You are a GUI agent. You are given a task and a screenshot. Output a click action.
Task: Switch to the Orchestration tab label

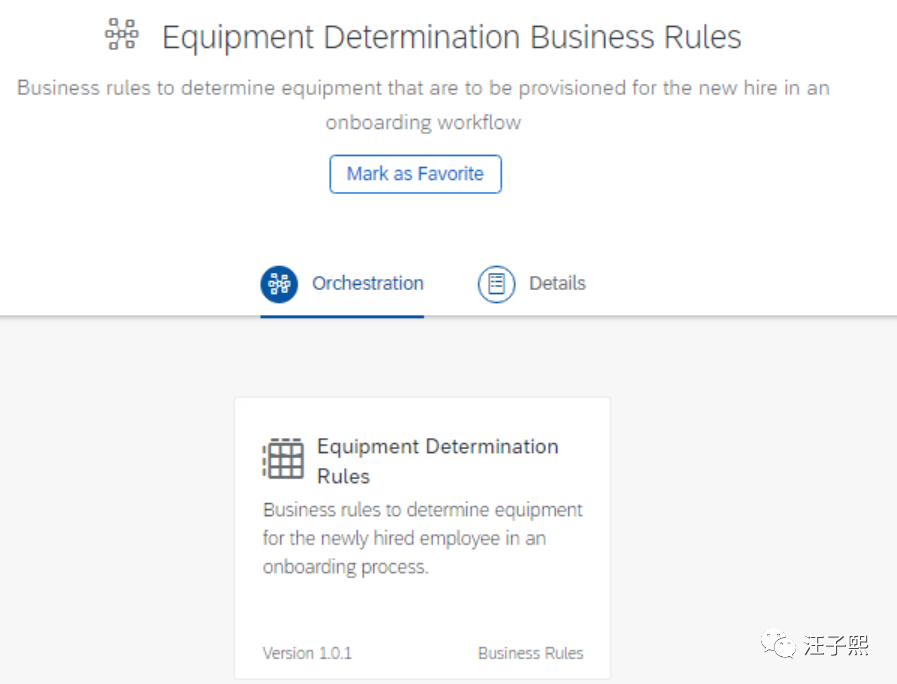367,283
